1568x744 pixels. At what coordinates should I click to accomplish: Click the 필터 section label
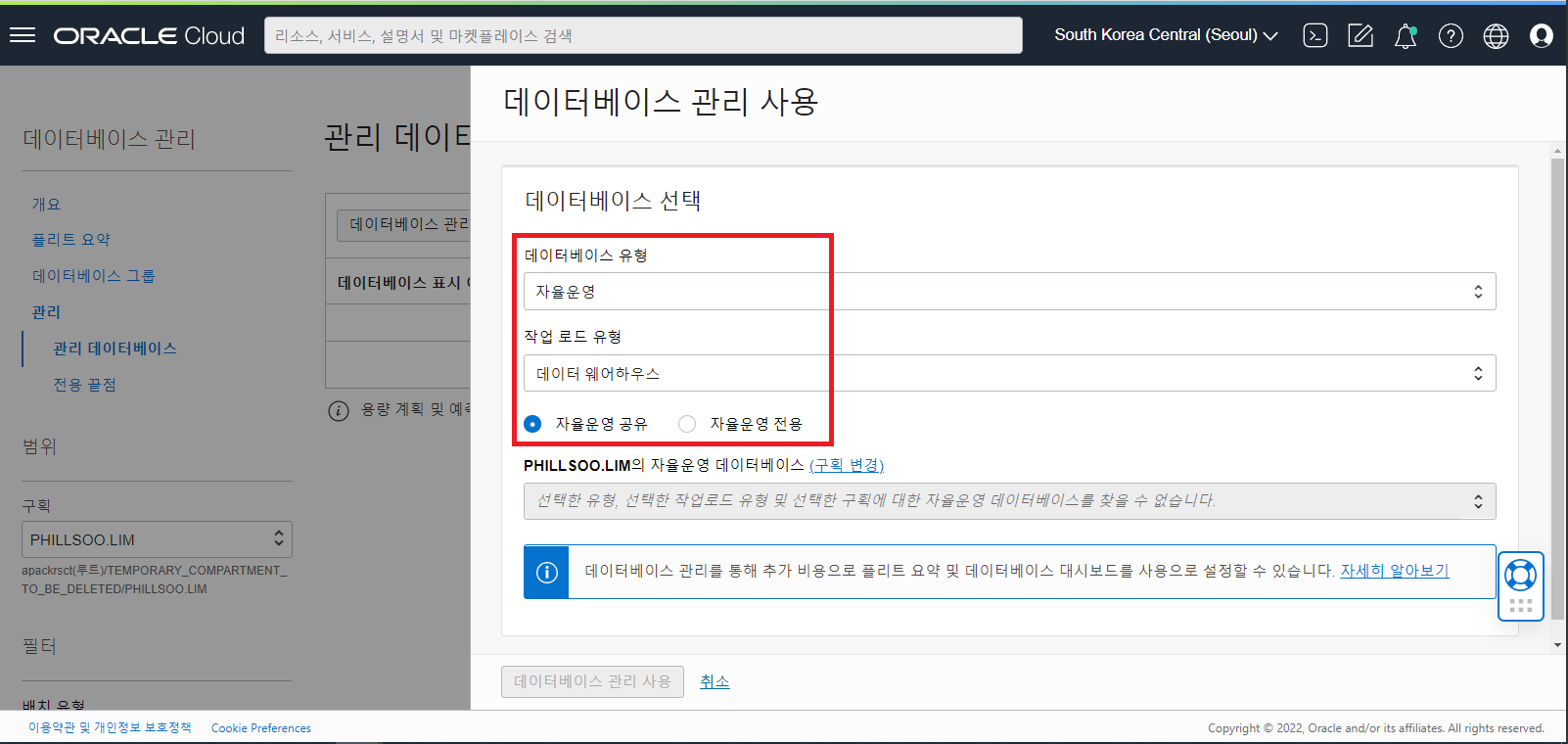[39, 646]
